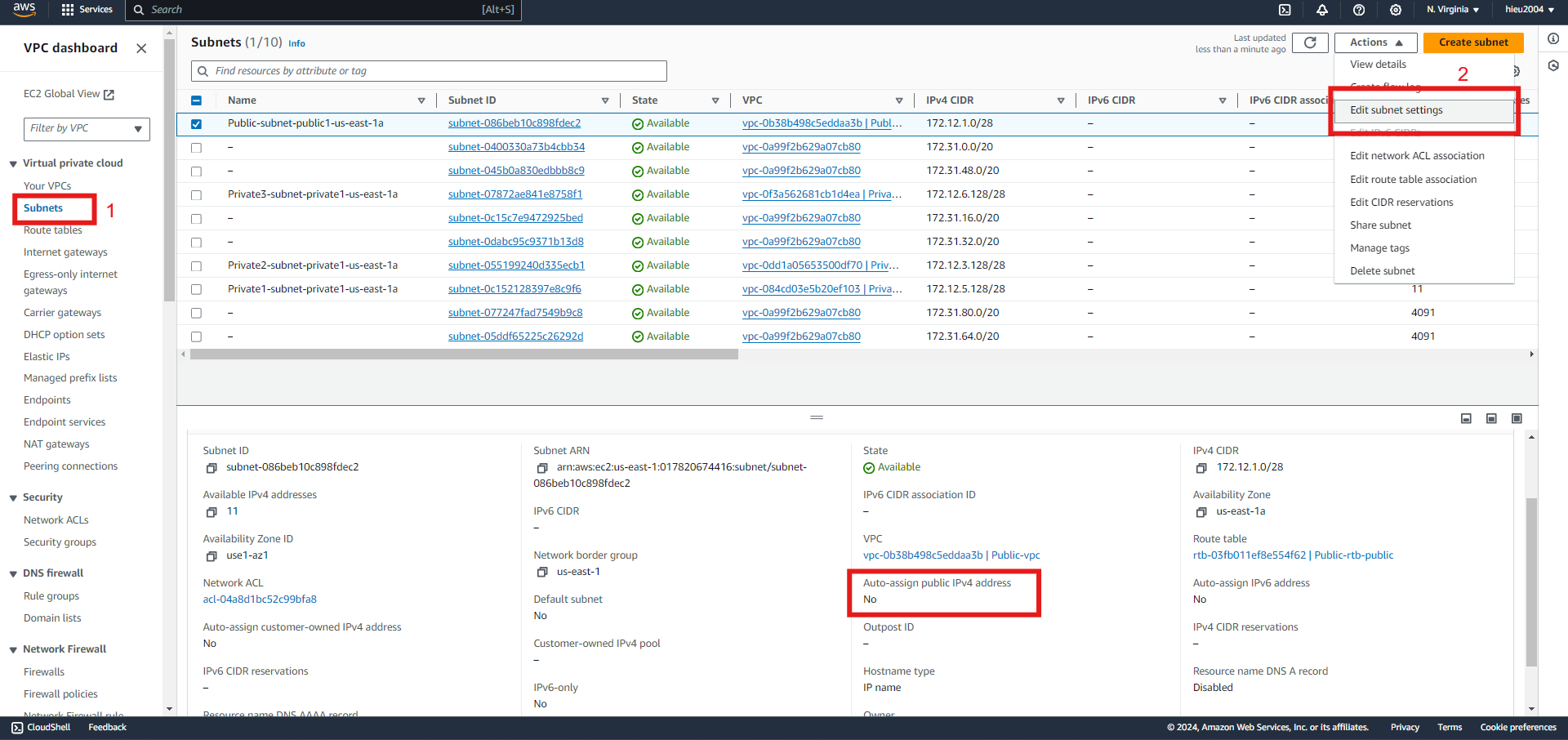Collapse the Virtual private cloud section
The height and width of the screenshot is (740, 1568).
pos(13,163)
